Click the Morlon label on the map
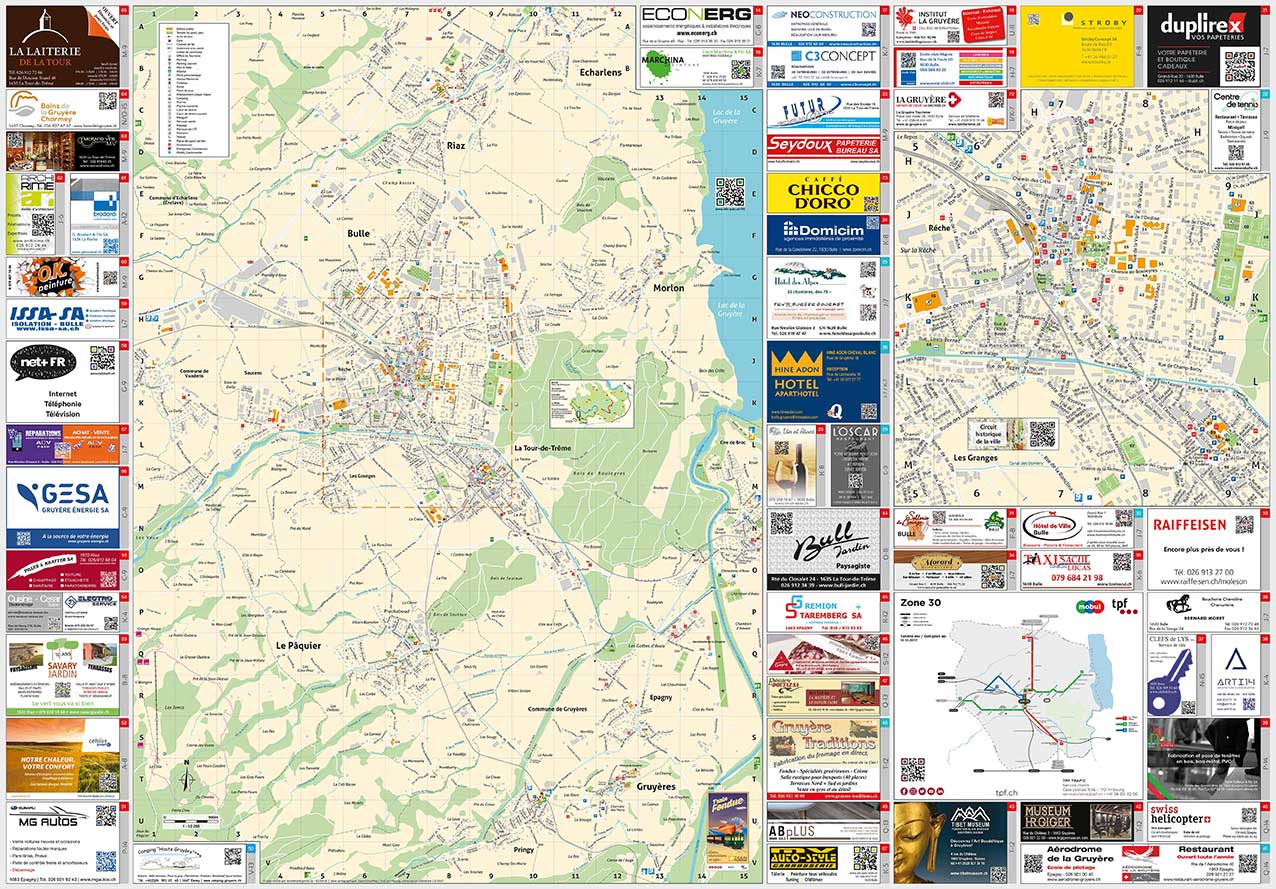Image resolution: width=1276 pixels, height=889 pixels. (668, 288)
